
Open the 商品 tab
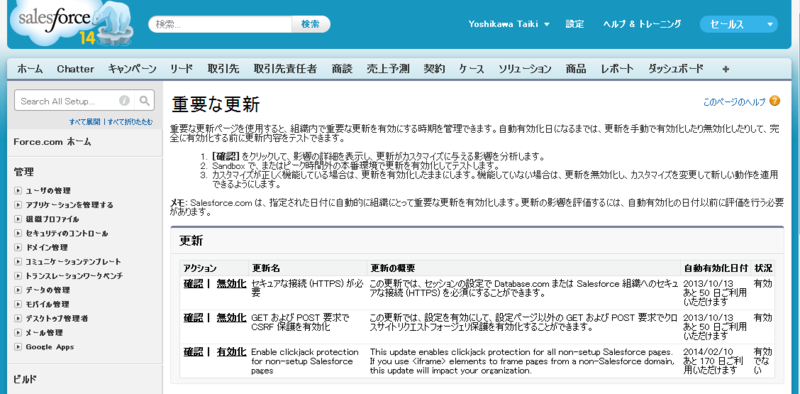click(x=576, y=69)
